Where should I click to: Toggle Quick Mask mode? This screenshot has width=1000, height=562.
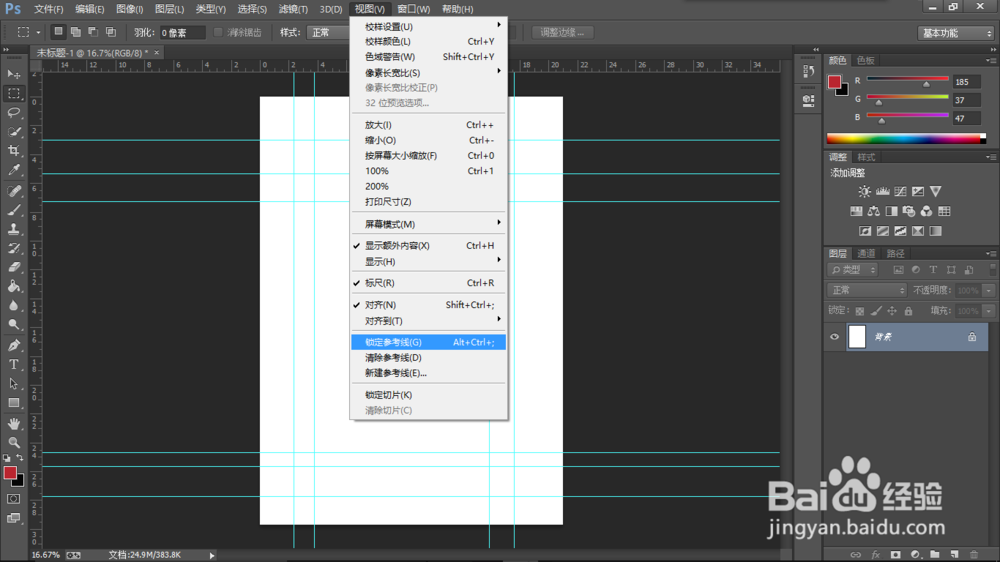pyautogui.click(x=13, y=499)
